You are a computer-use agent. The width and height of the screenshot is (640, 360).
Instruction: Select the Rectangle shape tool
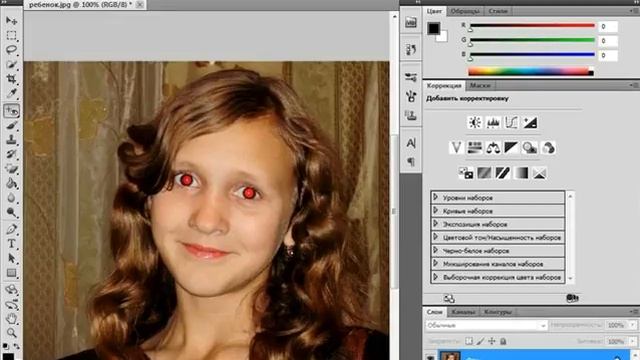click(x=11, y=273)
